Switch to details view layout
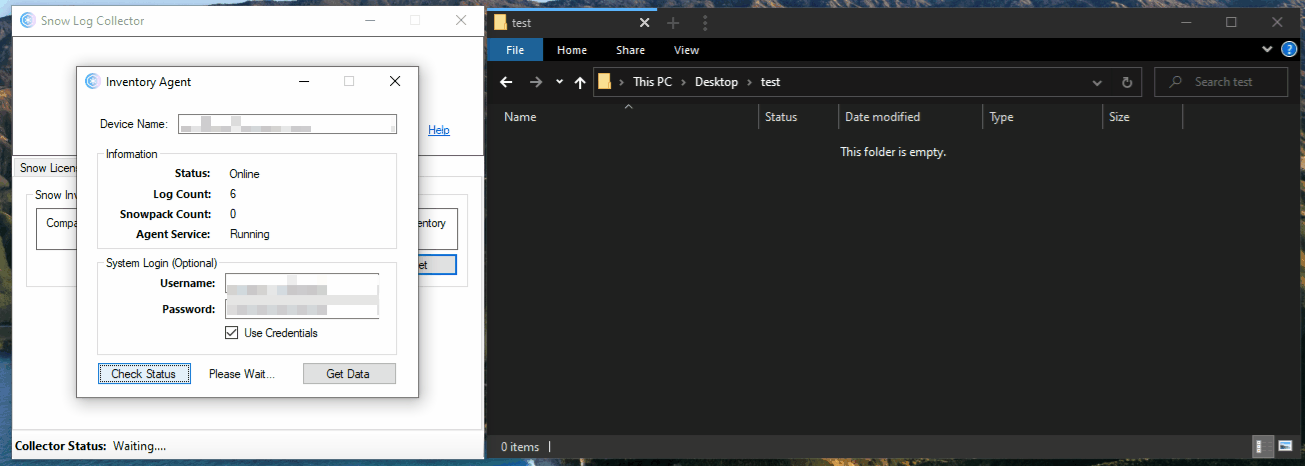The image size is (1305, 466). coord(1264,446)
